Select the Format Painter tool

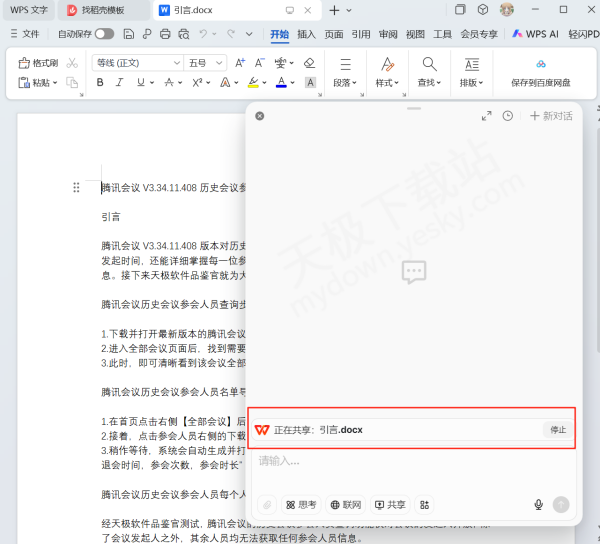38,63
